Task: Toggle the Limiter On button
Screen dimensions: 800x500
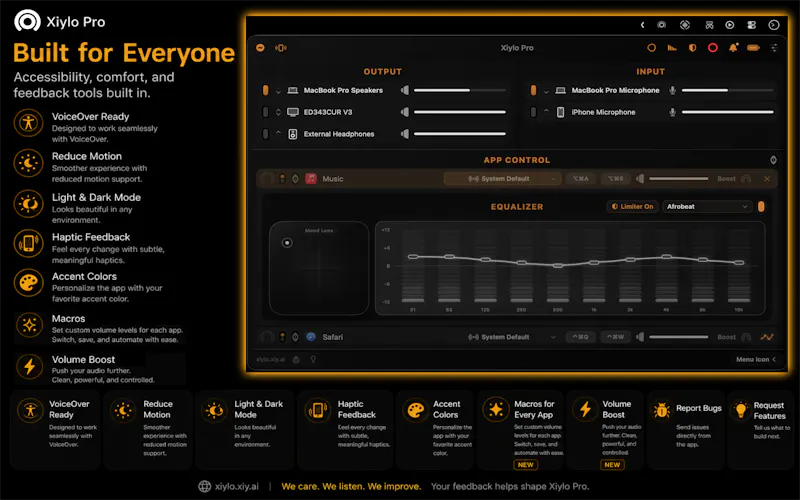Action: (632, 207)
